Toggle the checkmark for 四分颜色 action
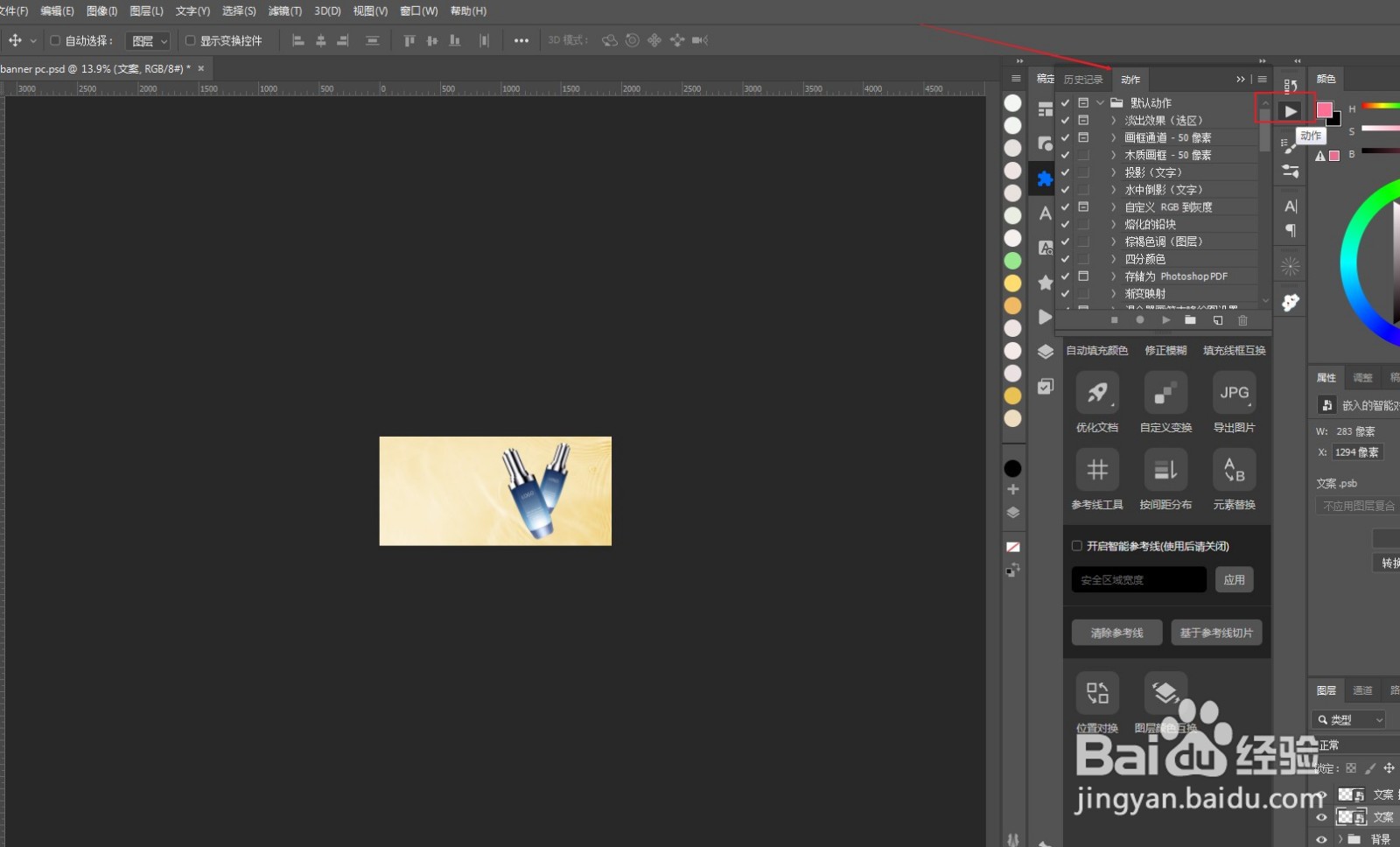 pyautogui.click(x=1065, y=259)
